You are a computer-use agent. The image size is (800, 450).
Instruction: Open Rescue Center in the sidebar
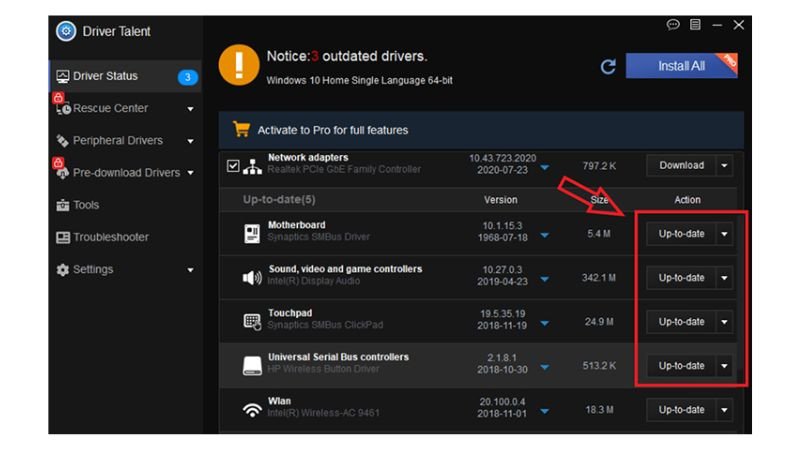coord(126,108)
